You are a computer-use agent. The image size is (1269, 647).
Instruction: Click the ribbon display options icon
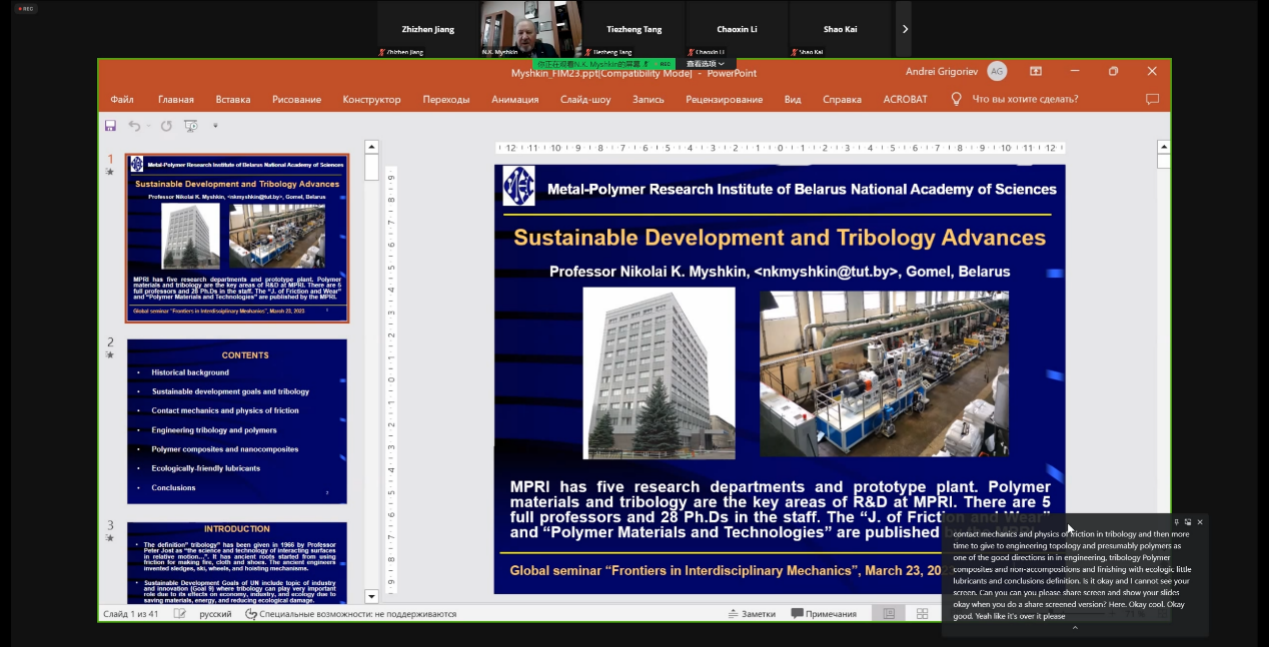tap(1036, 71)
